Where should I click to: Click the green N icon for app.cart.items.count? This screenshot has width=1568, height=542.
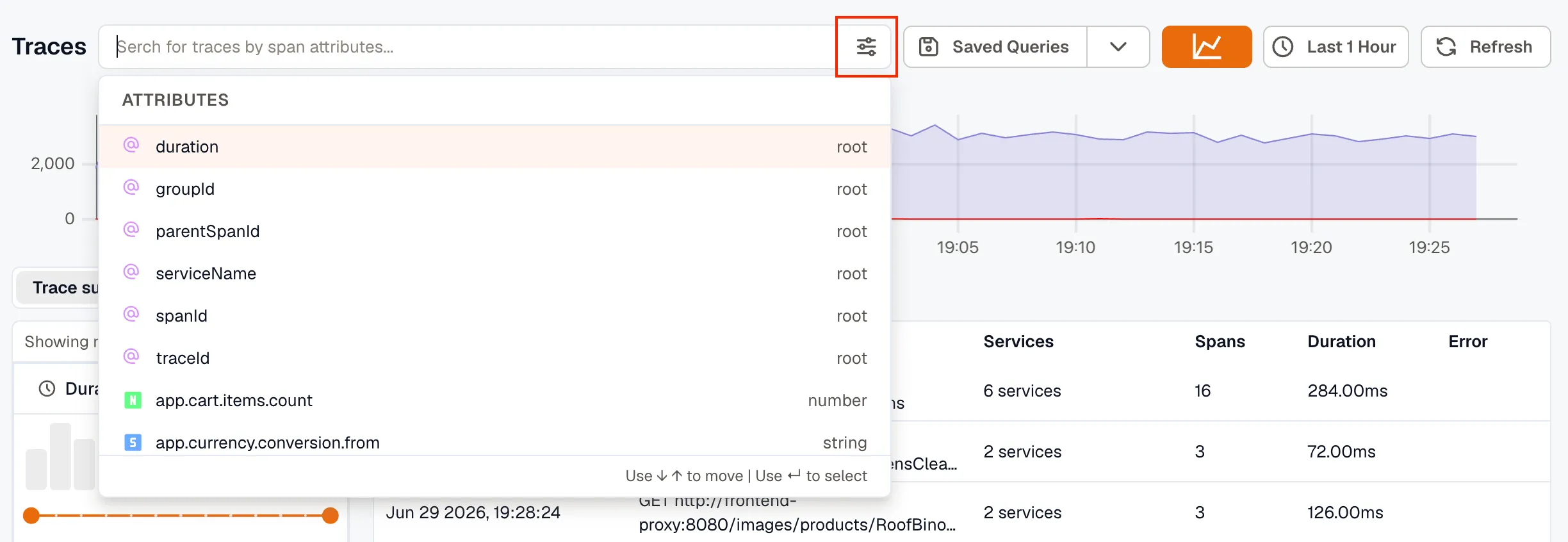click(133, 400)
